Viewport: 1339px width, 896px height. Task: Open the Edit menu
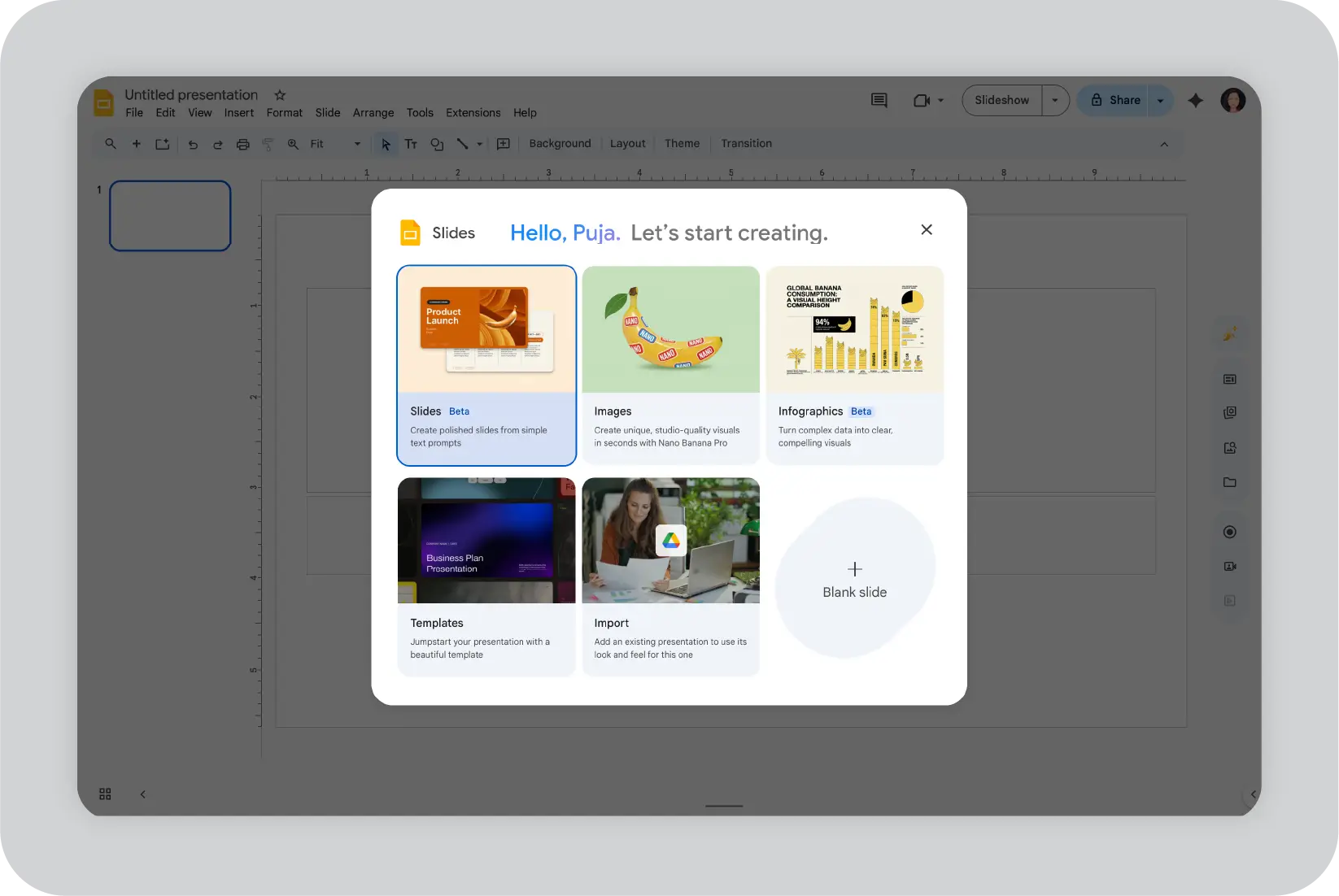pos(165,113)
